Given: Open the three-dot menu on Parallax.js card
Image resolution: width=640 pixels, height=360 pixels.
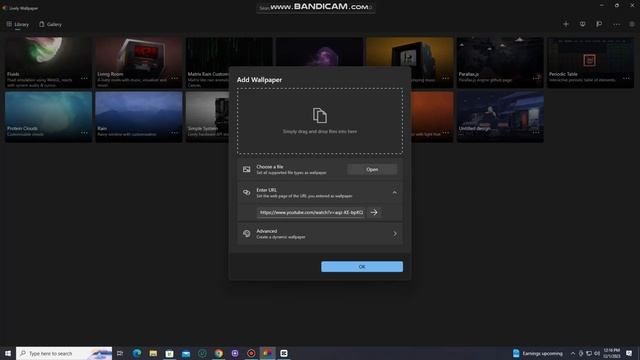Looking at the screenshot, I should [x=536, y=78].
